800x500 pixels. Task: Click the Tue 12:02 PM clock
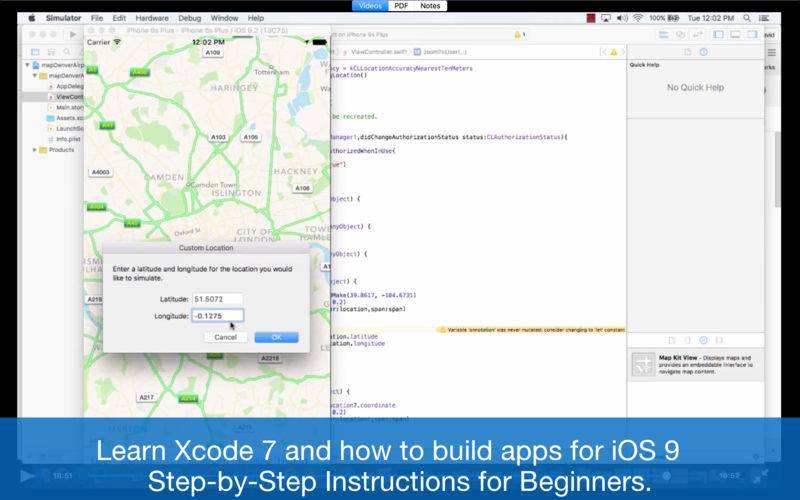click(x=710, y=18)
